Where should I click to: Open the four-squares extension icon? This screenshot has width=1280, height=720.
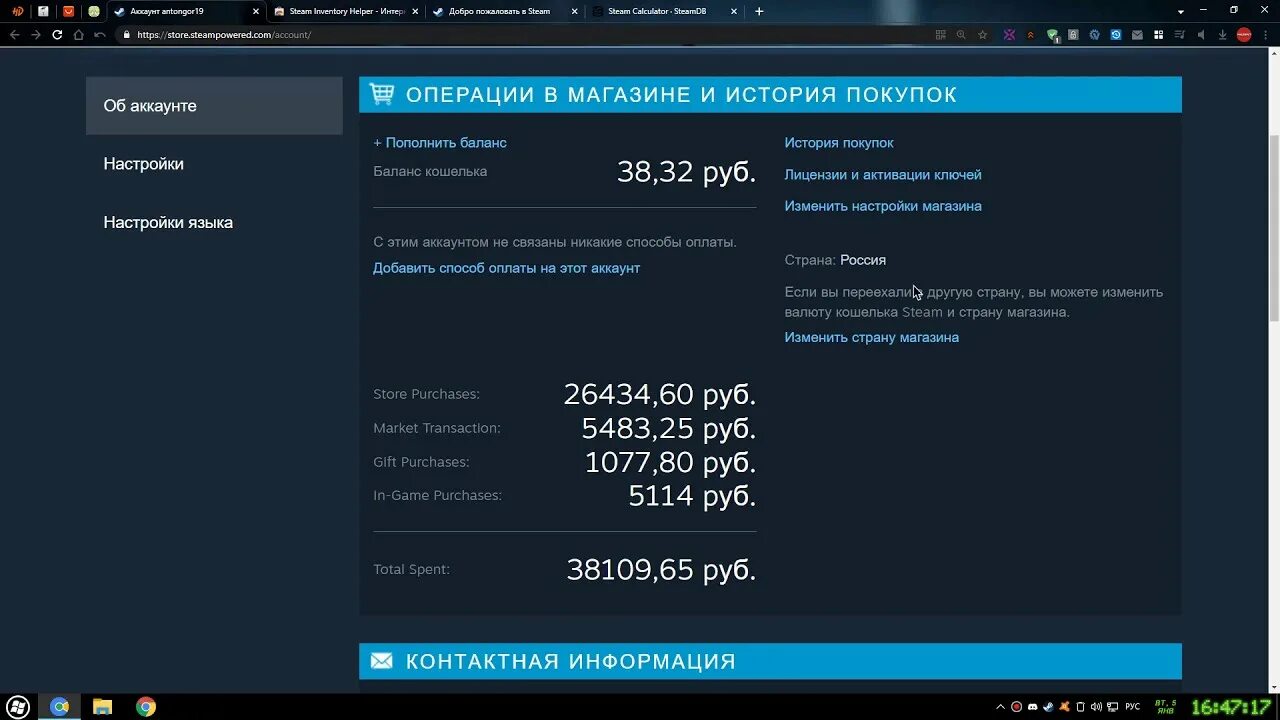point(1158,34)
